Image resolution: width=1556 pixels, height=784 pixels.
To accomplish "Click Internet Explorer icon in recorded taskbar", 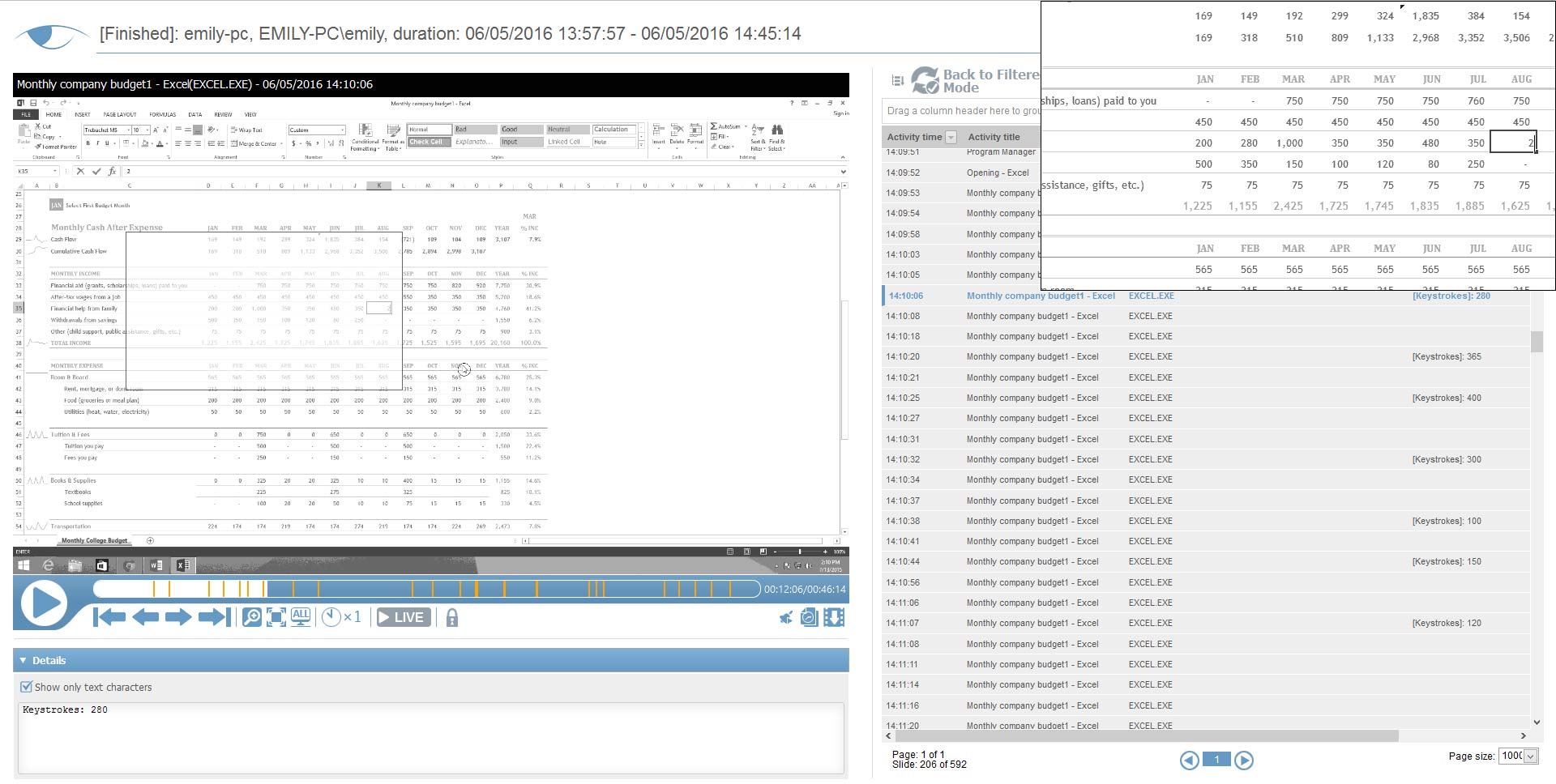I will [x=49, y=565].
